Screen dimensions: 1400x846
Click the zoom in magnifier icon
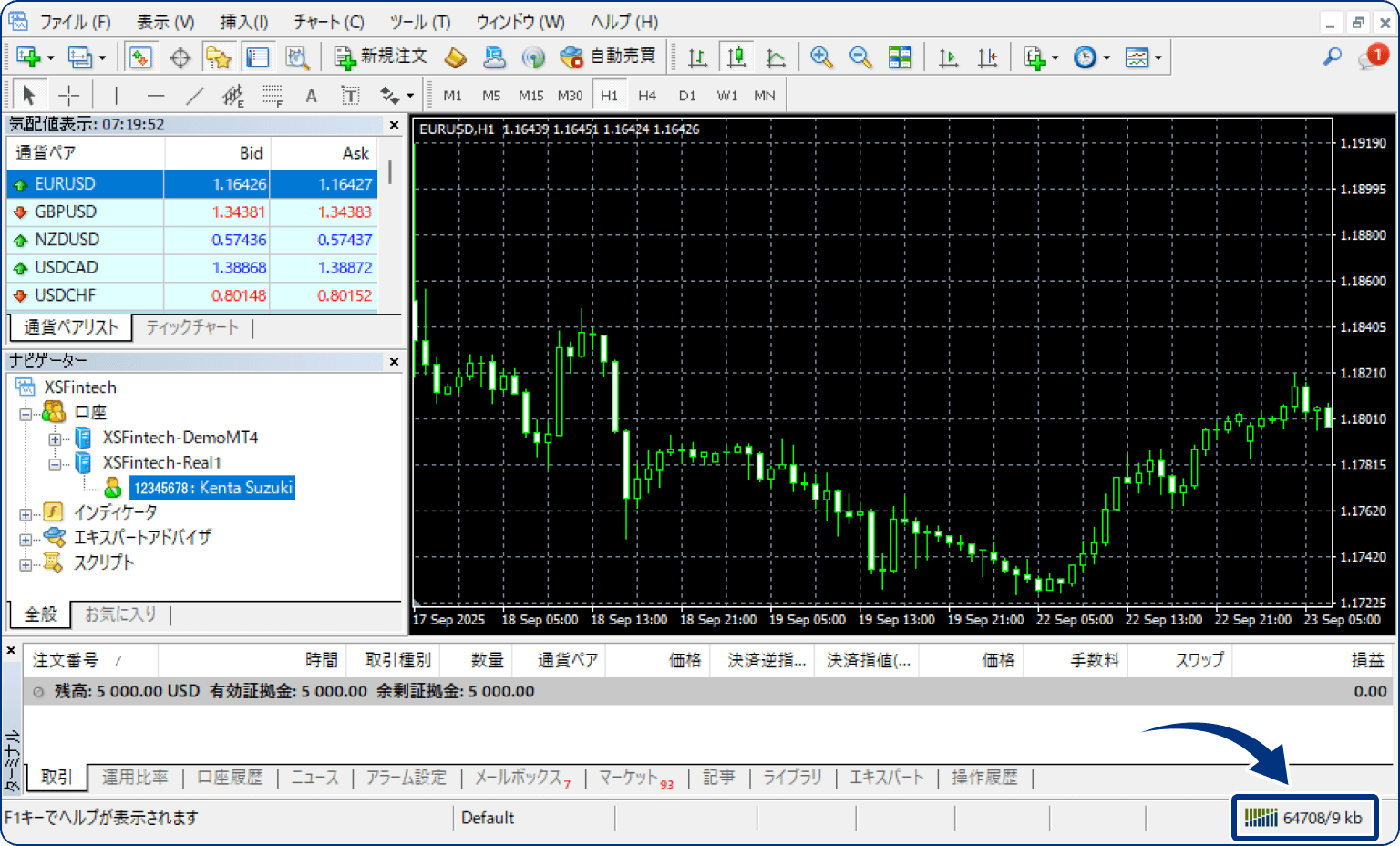tap(821, 58)
